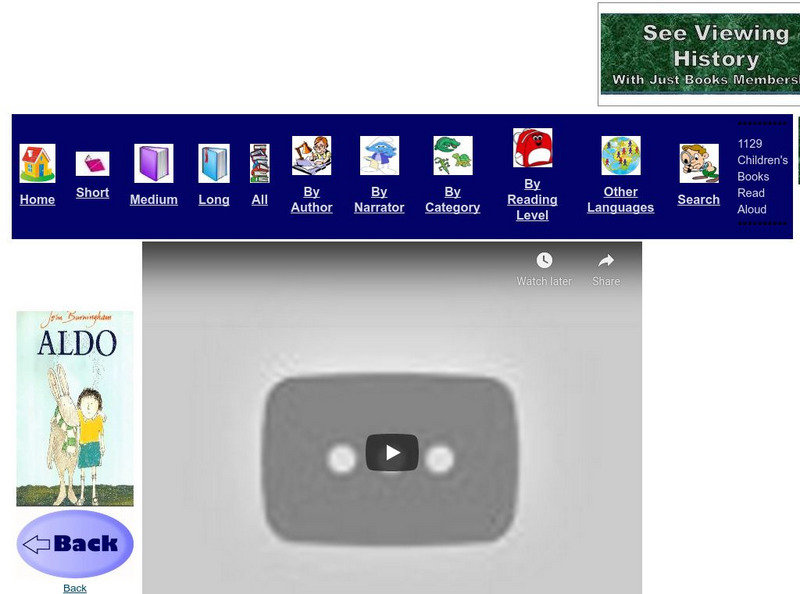Click the globe Other Languages icon
Viewport: 800px width, 594px height.
620,156
